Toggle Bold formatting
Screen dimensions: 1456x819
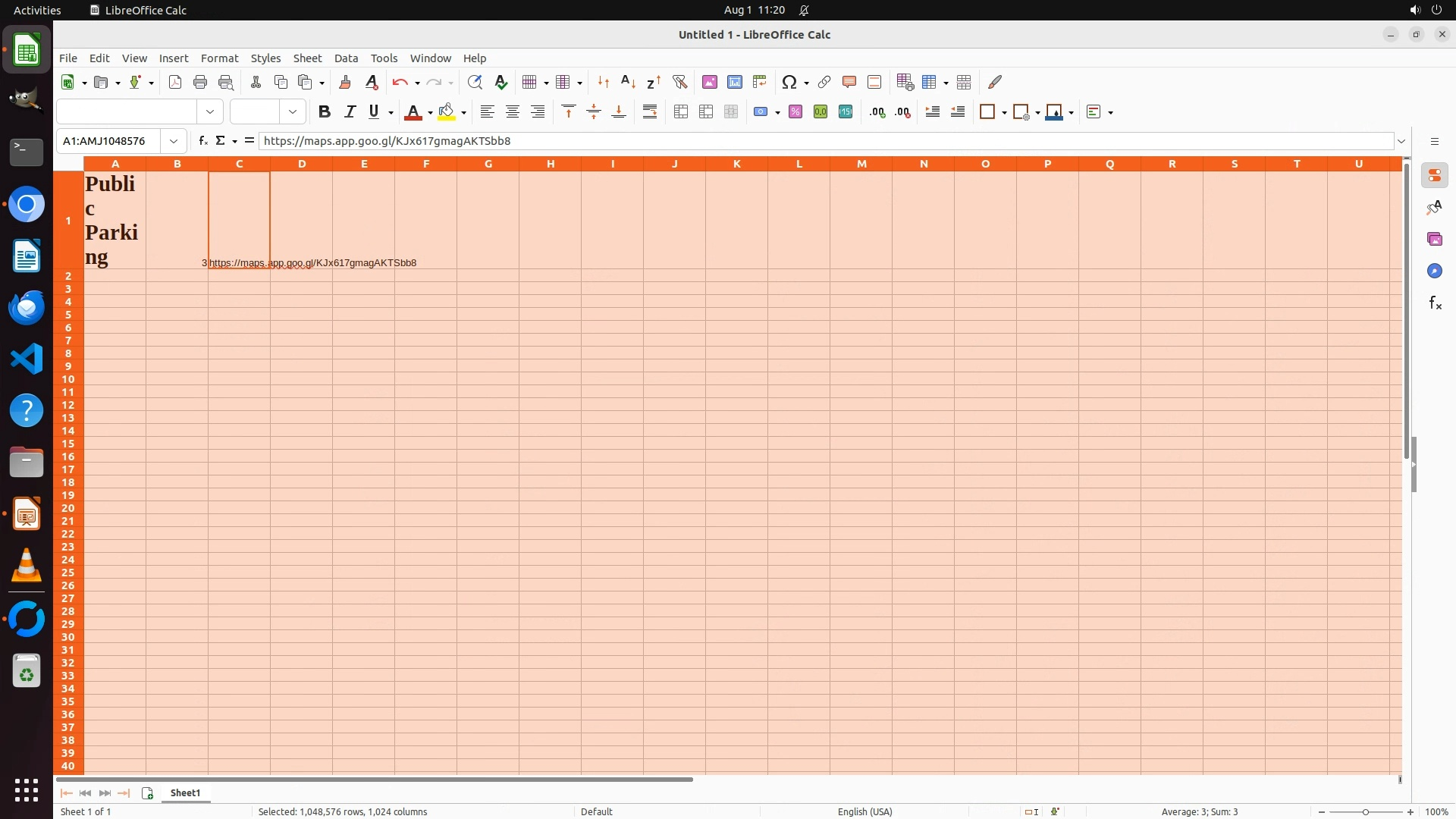pyautogui.click(x=325, y=112)
